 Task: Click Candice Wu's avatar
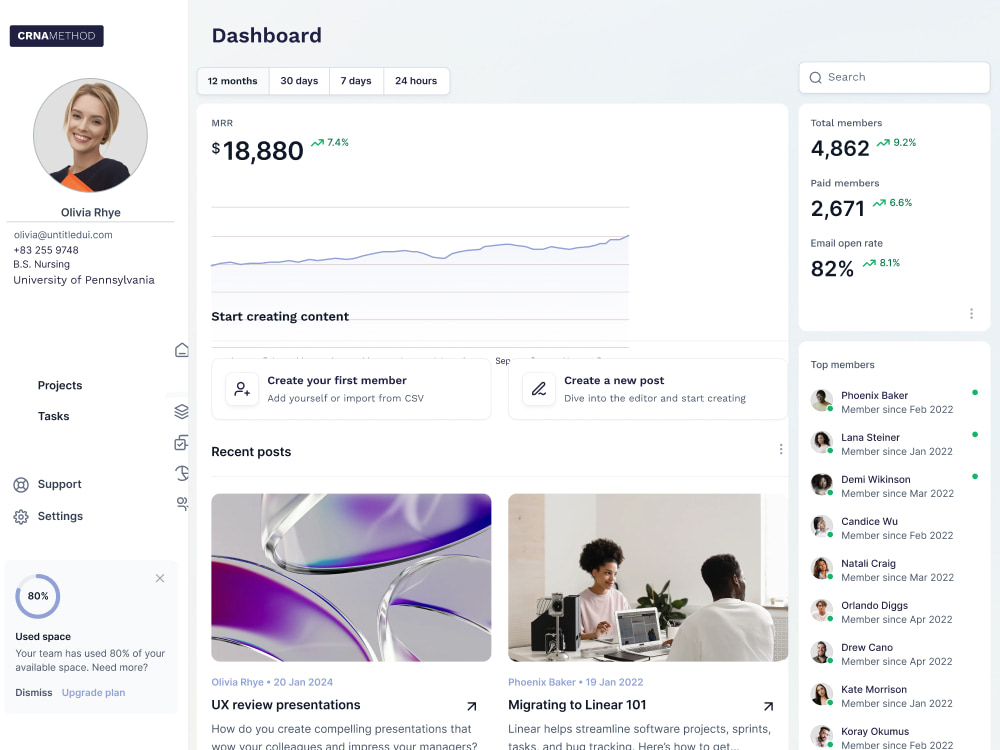click(x=822, y=527)
